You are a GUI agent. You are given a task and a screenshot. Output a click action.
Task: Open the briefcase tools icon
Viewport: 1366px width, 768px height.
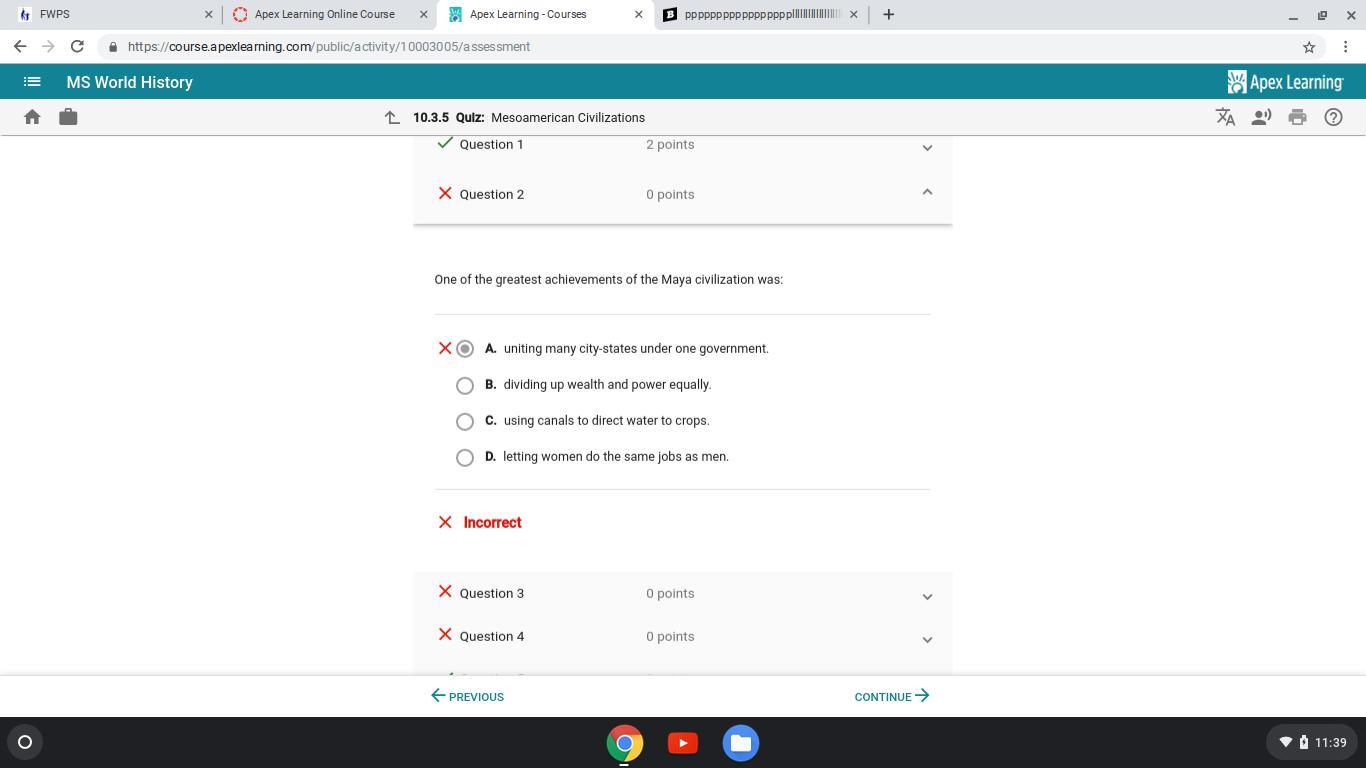[x=68, y=117]
